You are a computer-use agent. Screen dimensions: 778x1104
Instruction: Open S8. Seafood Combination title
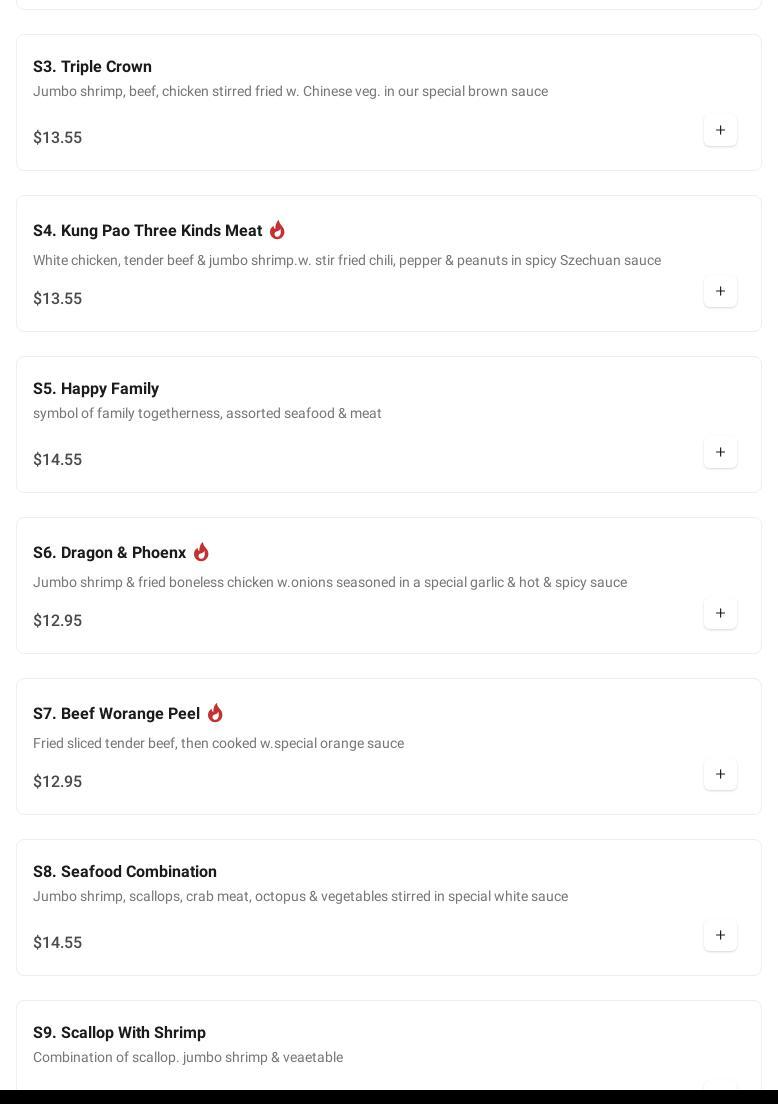[x=125, y=871]
